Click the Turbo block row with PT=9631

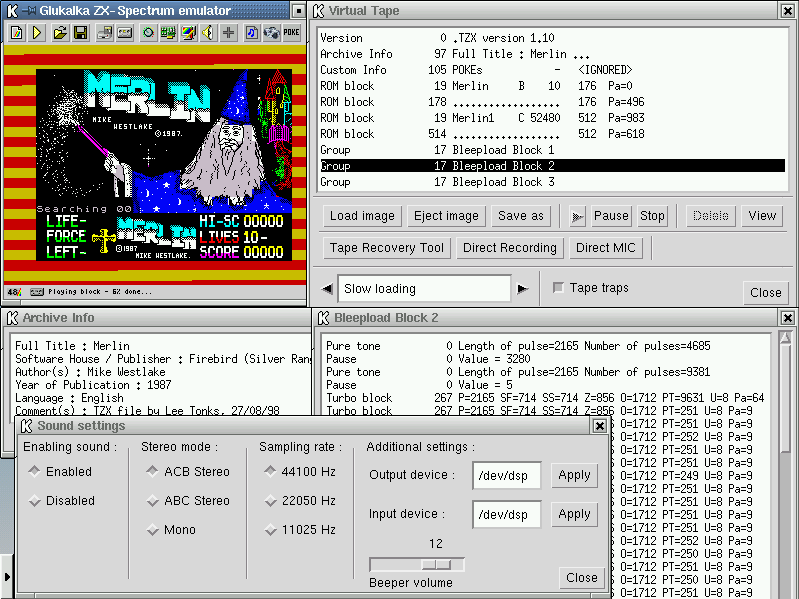pos(548,398)
